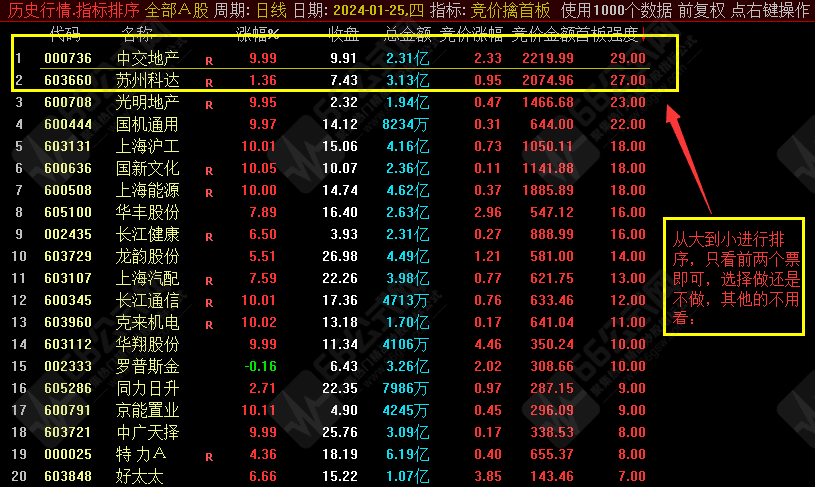Select stock name 华丰股份
815x487 pixels.
(148, 212)
